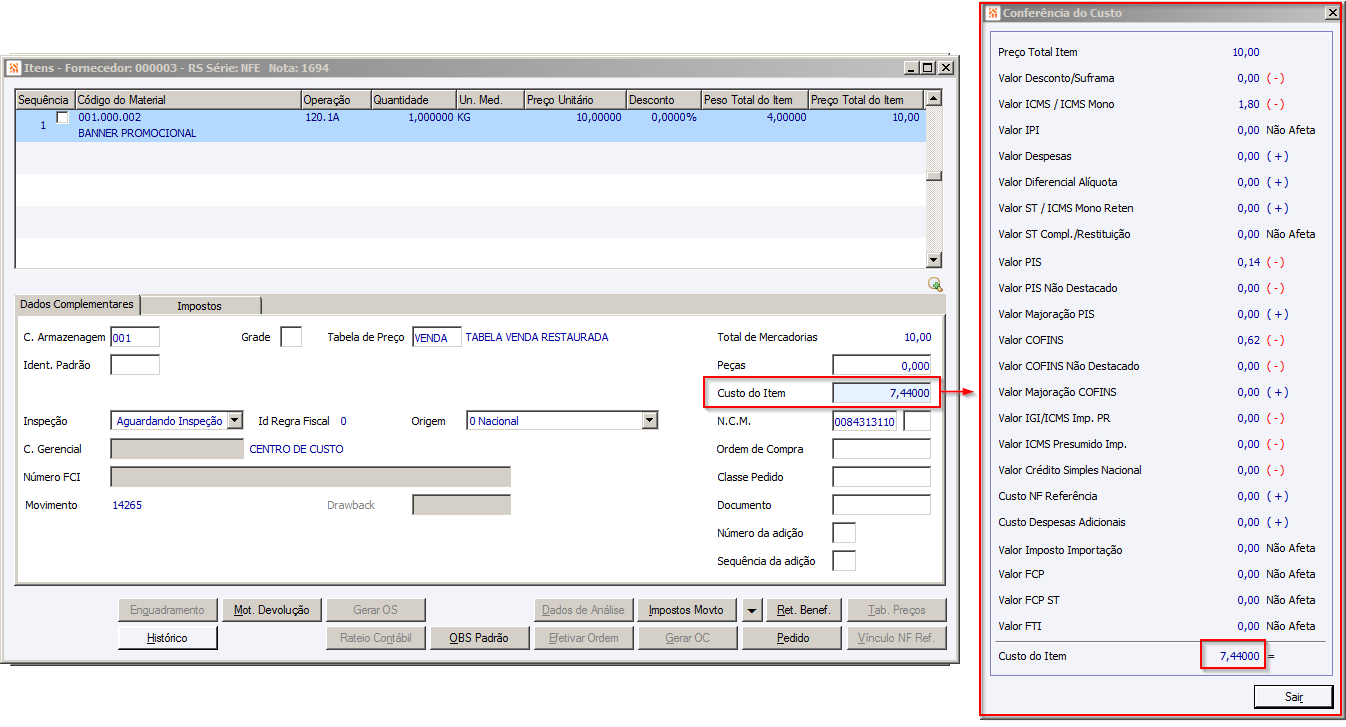Viewport: 1346px width, 727px height.
Task: Click the Operação column header
Action: (336, 100)
